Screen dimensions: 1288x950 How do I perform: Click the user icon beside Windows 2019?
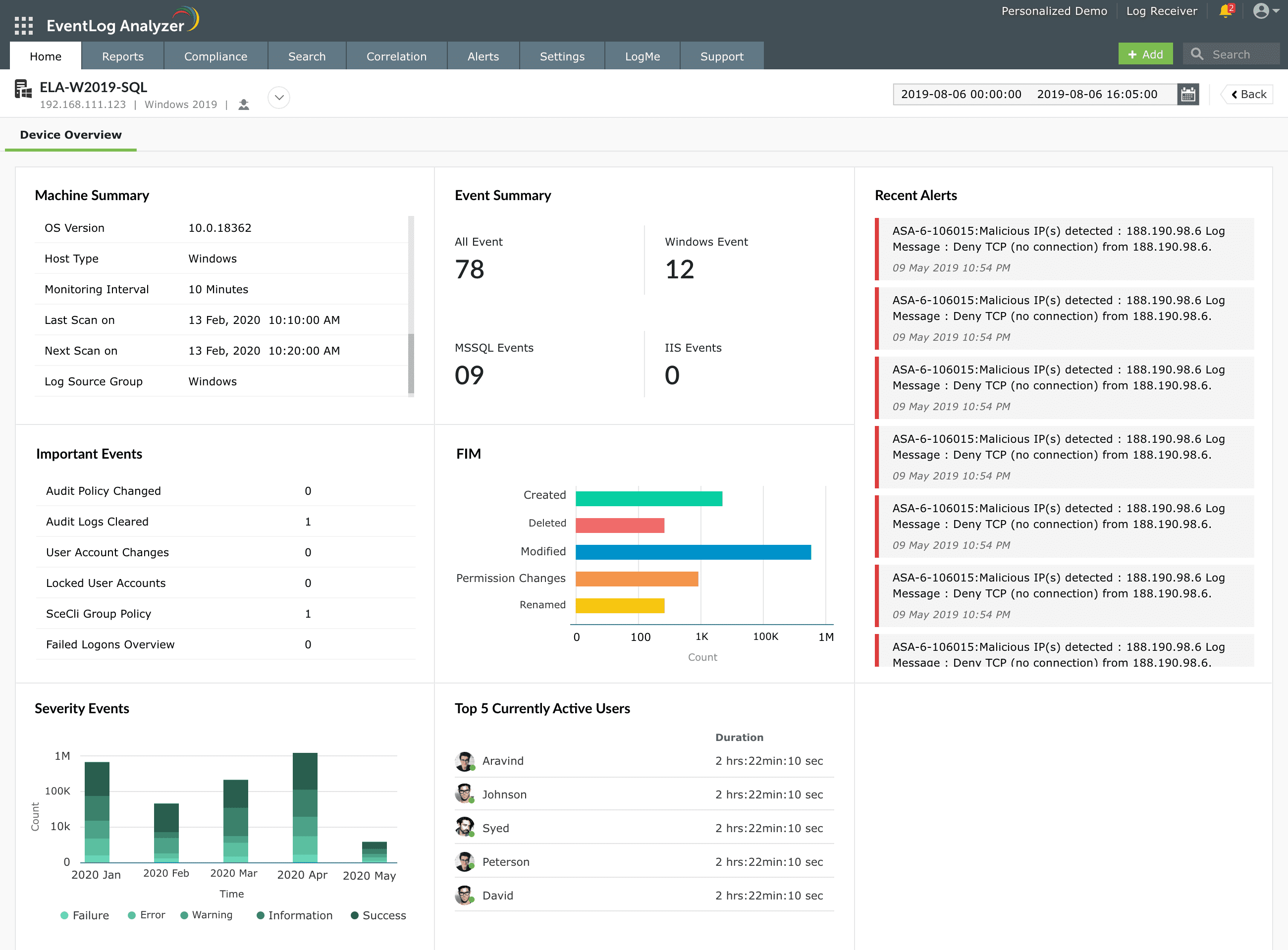click(244, 105)
